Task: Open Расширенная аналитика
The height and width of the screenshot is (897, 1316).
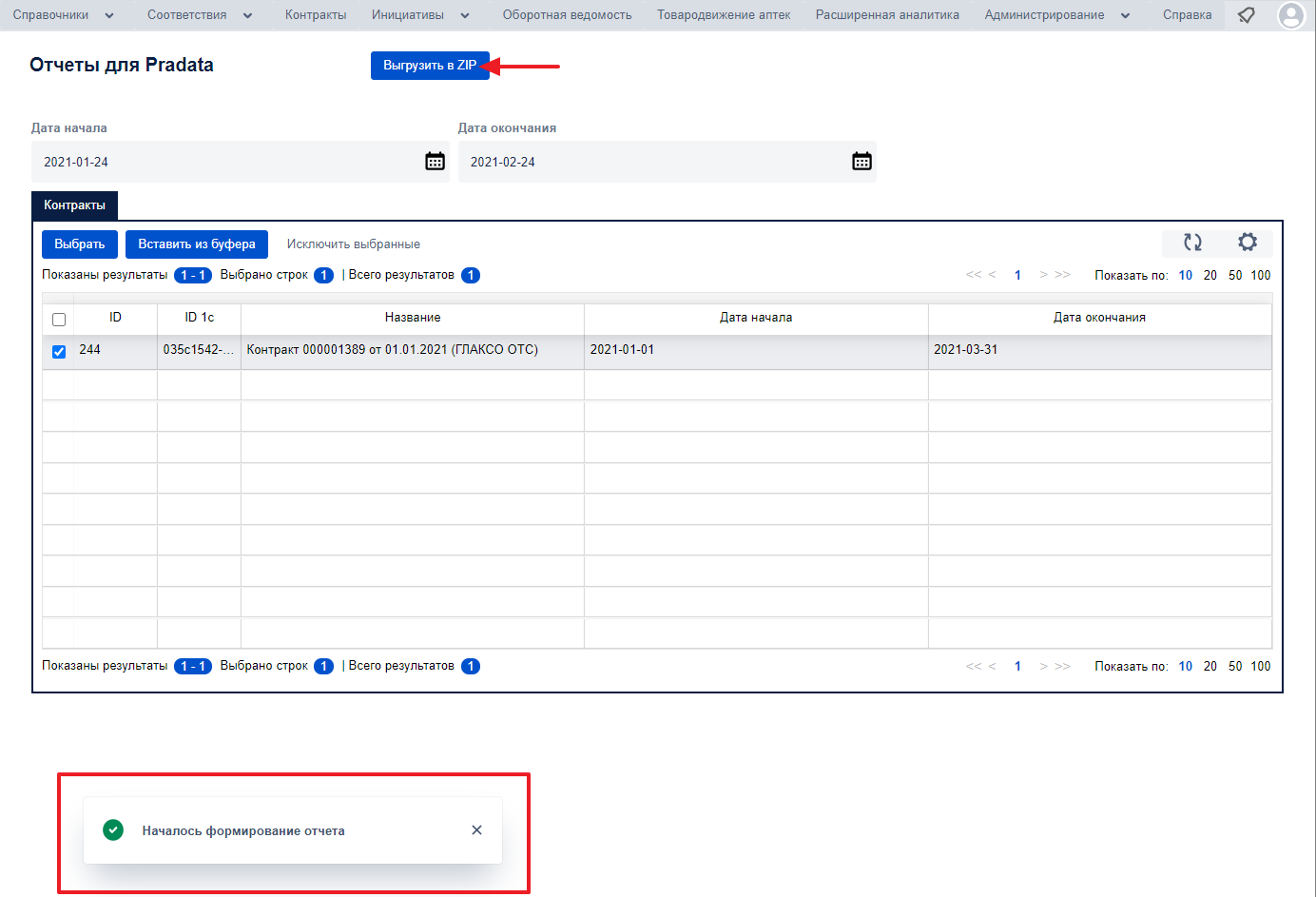Action: (887, 15)
